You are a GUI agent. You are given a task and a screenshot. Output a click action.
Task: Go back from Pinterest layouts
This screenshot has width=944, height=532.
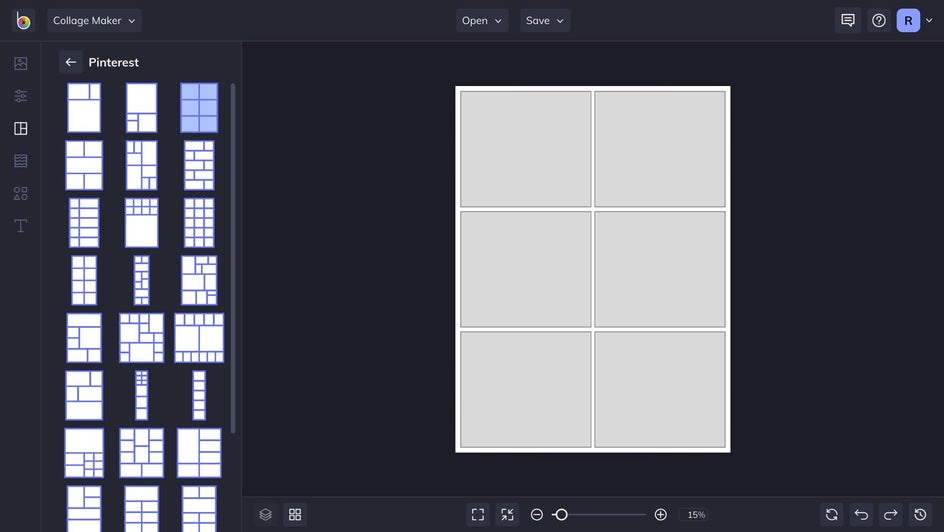(x=70, y=62)
